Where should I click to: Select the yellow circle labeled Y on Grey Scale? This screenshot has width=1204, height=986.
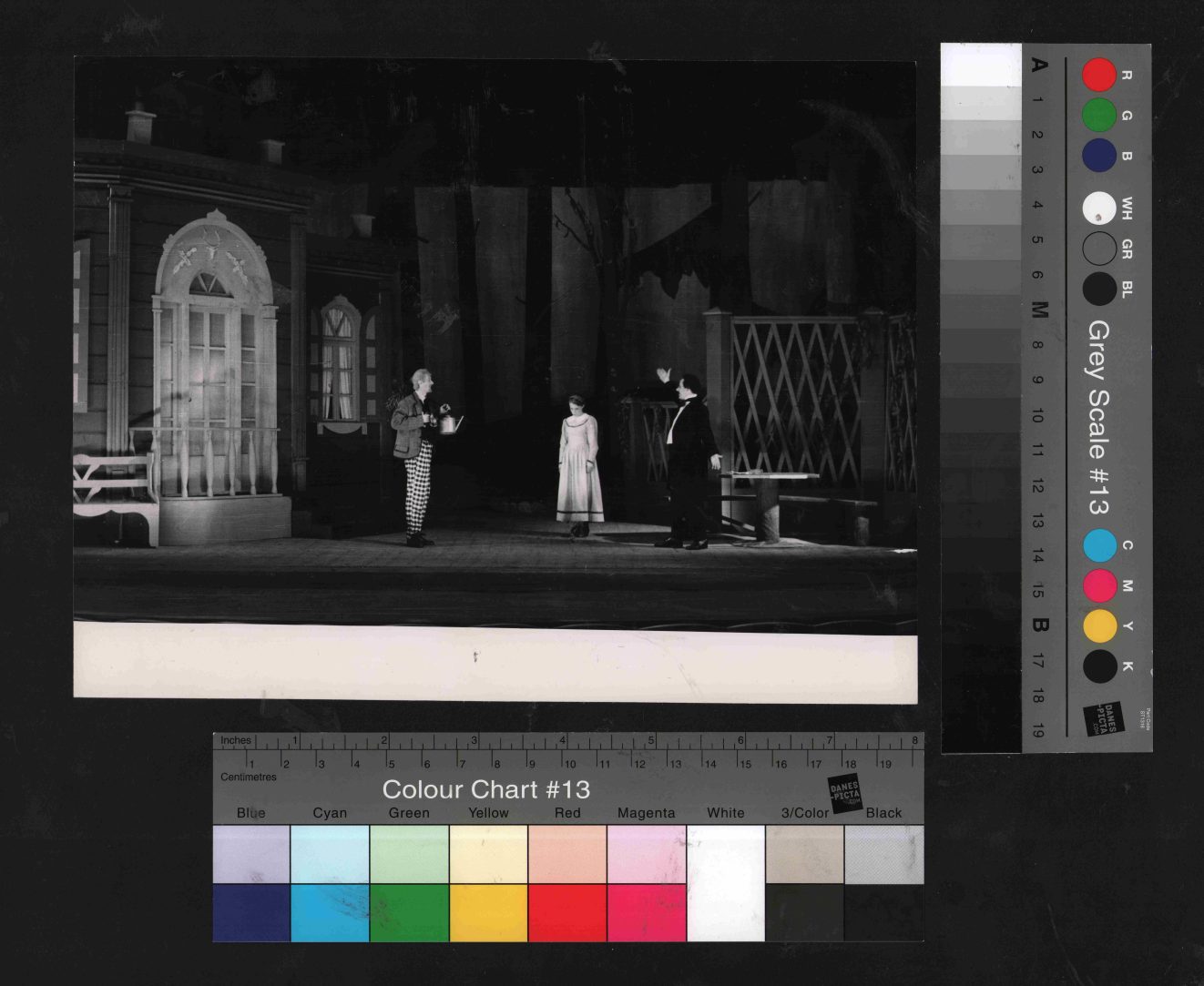click(1099, 626)
